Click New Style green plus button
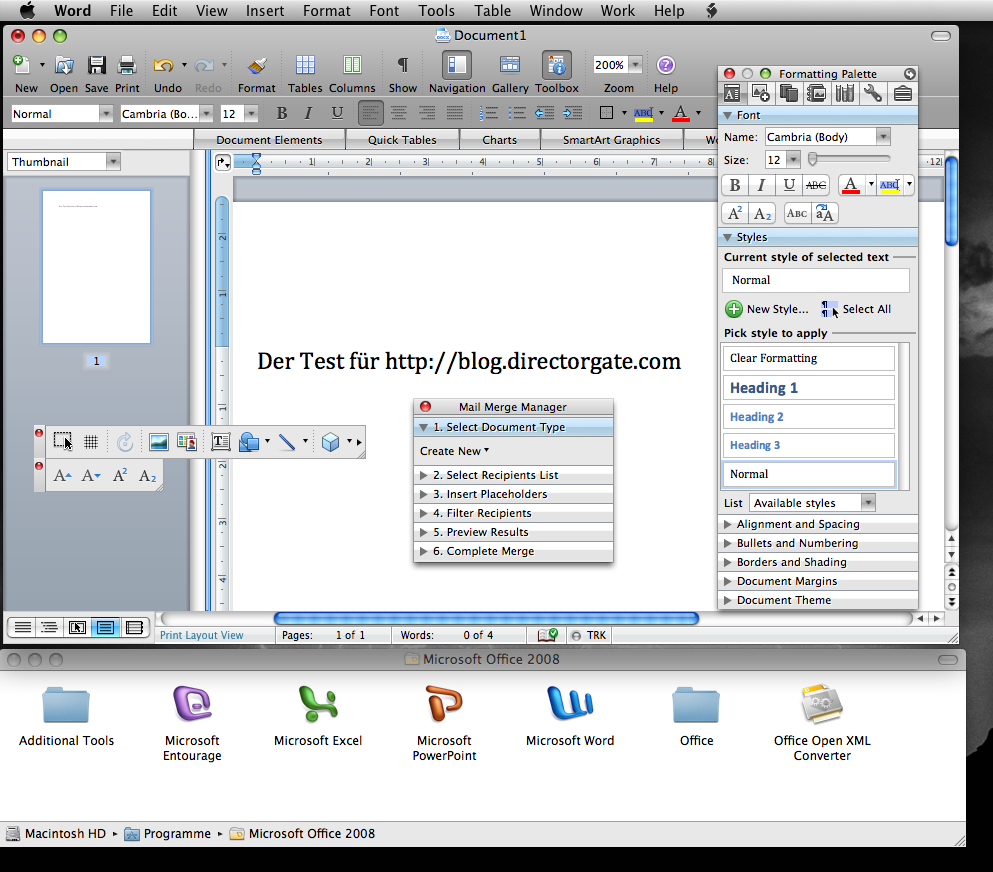This screenshot has height=872, width=993. [x=733, y=309]
